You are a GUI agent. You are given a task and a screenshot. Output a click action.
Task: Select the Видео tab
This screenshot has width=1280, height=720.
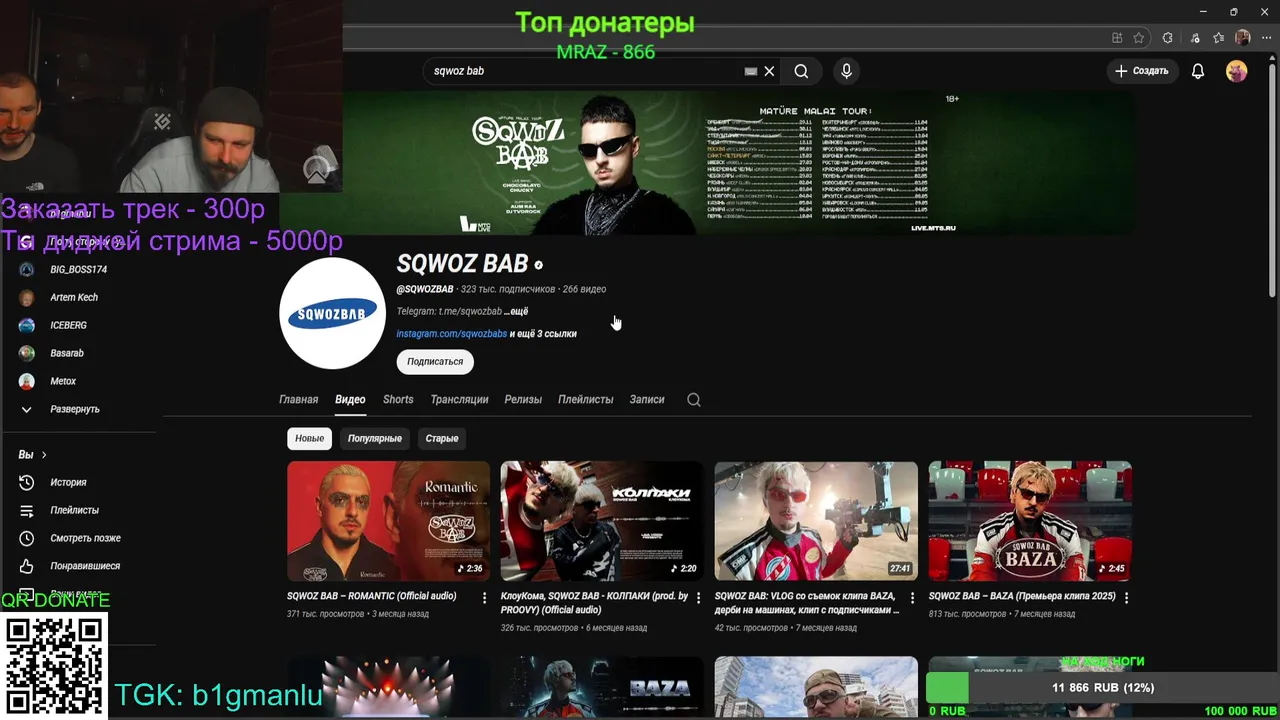(350, 399)
